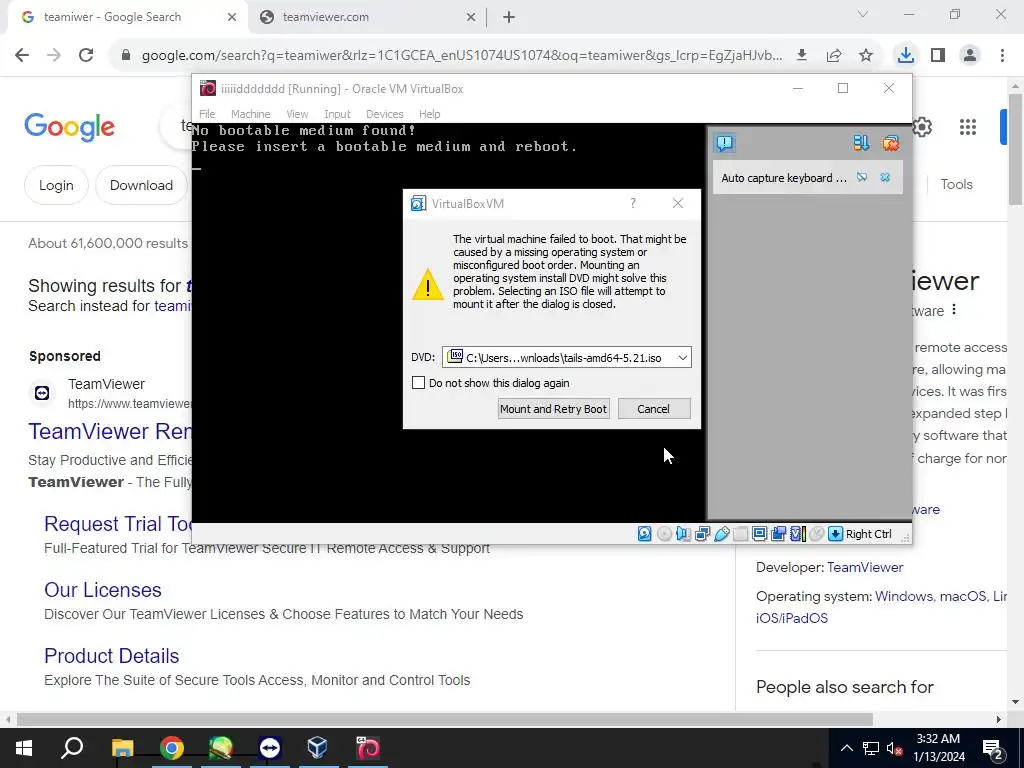The height and width of the screenshot is (768, 1024).
Task: Open USB devices indicator in VirtualBox status bar
Action: coord(722,534)
